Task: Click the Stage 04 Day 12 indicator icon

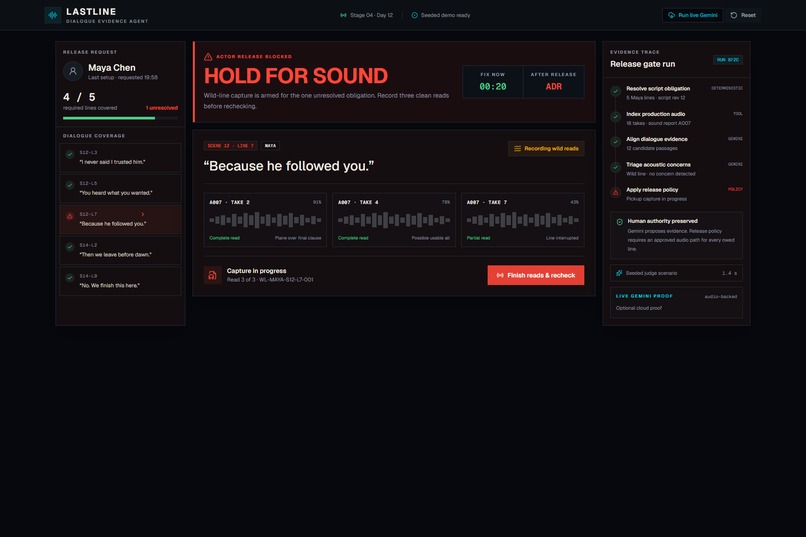Action: point(343,15)
